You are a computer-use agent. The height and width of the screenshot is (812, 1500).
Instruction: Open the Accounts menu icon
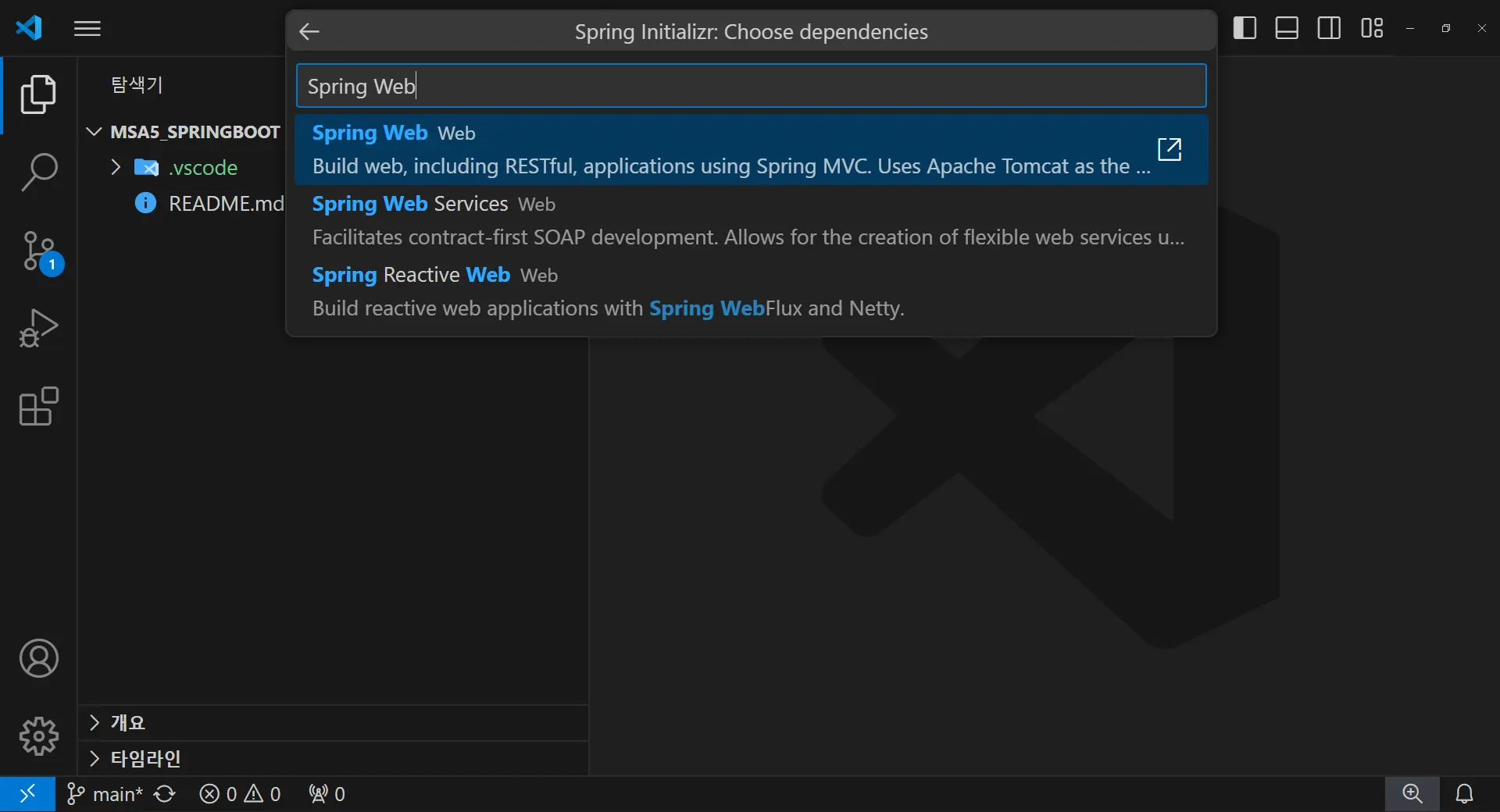tap(38, 658)
